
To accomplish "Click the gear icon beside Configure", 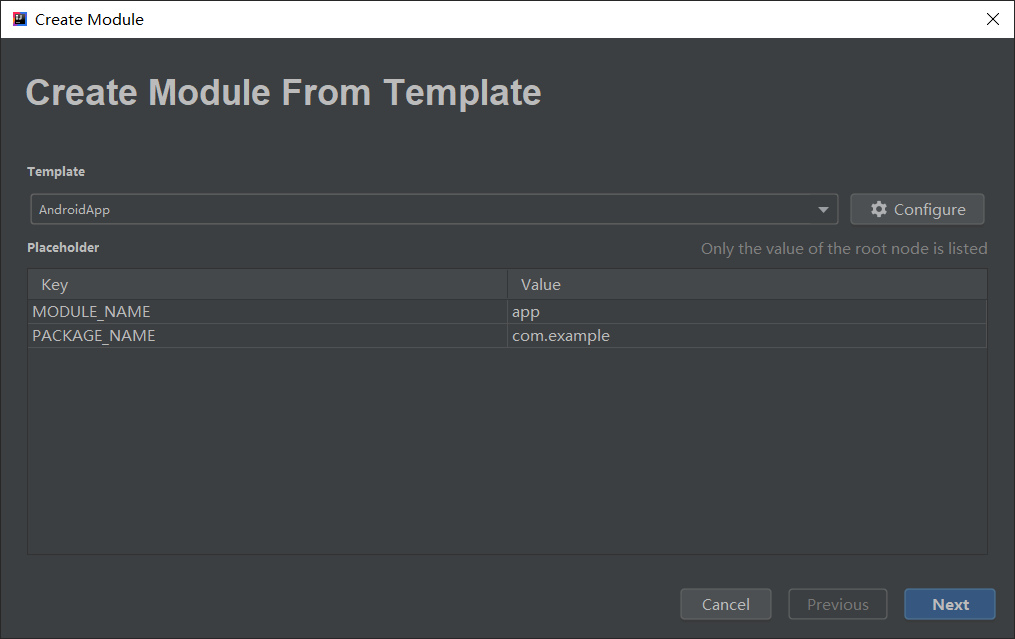I will point(879,209).
